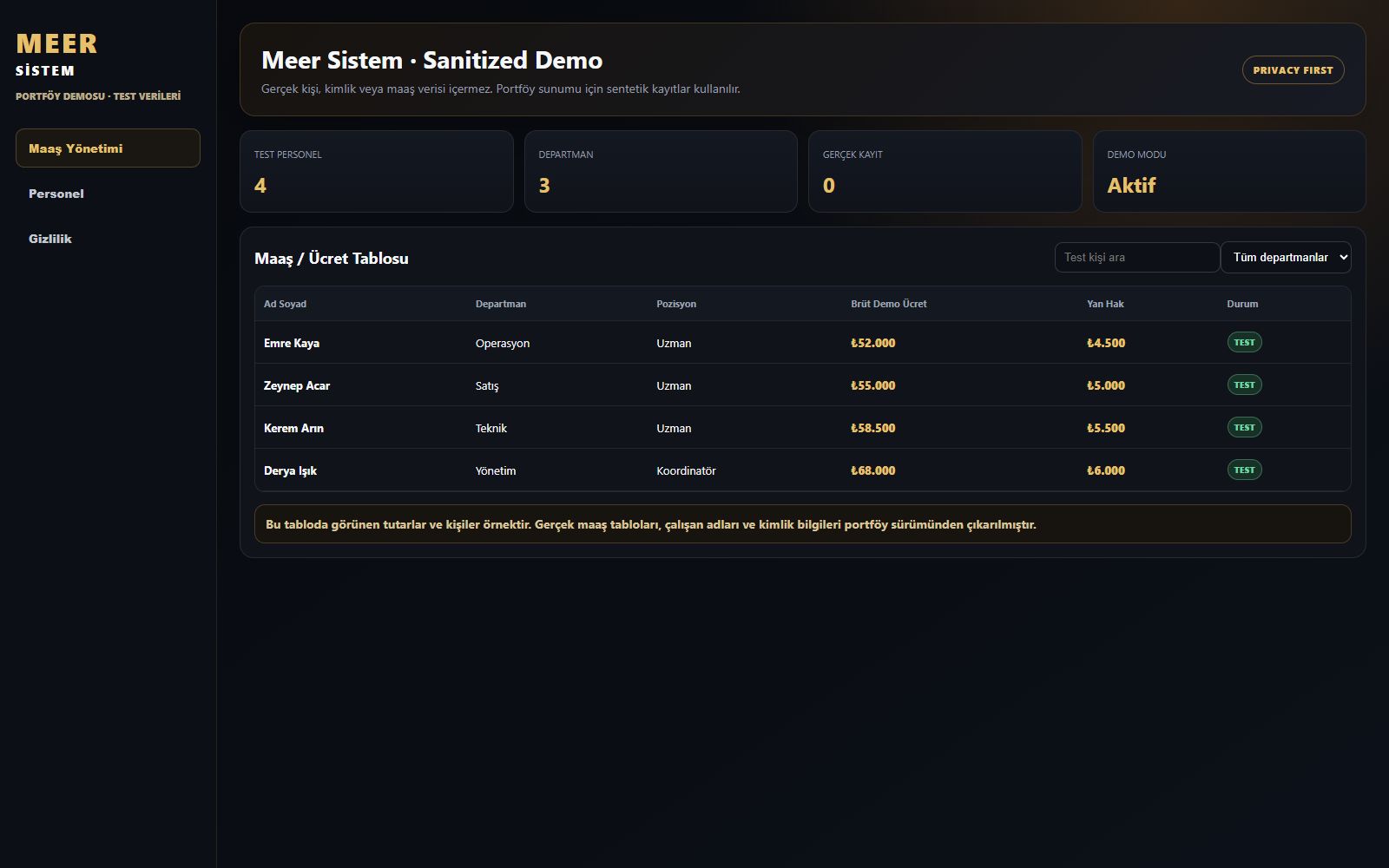Click the Ad Soyad column header

pos(285,304)
